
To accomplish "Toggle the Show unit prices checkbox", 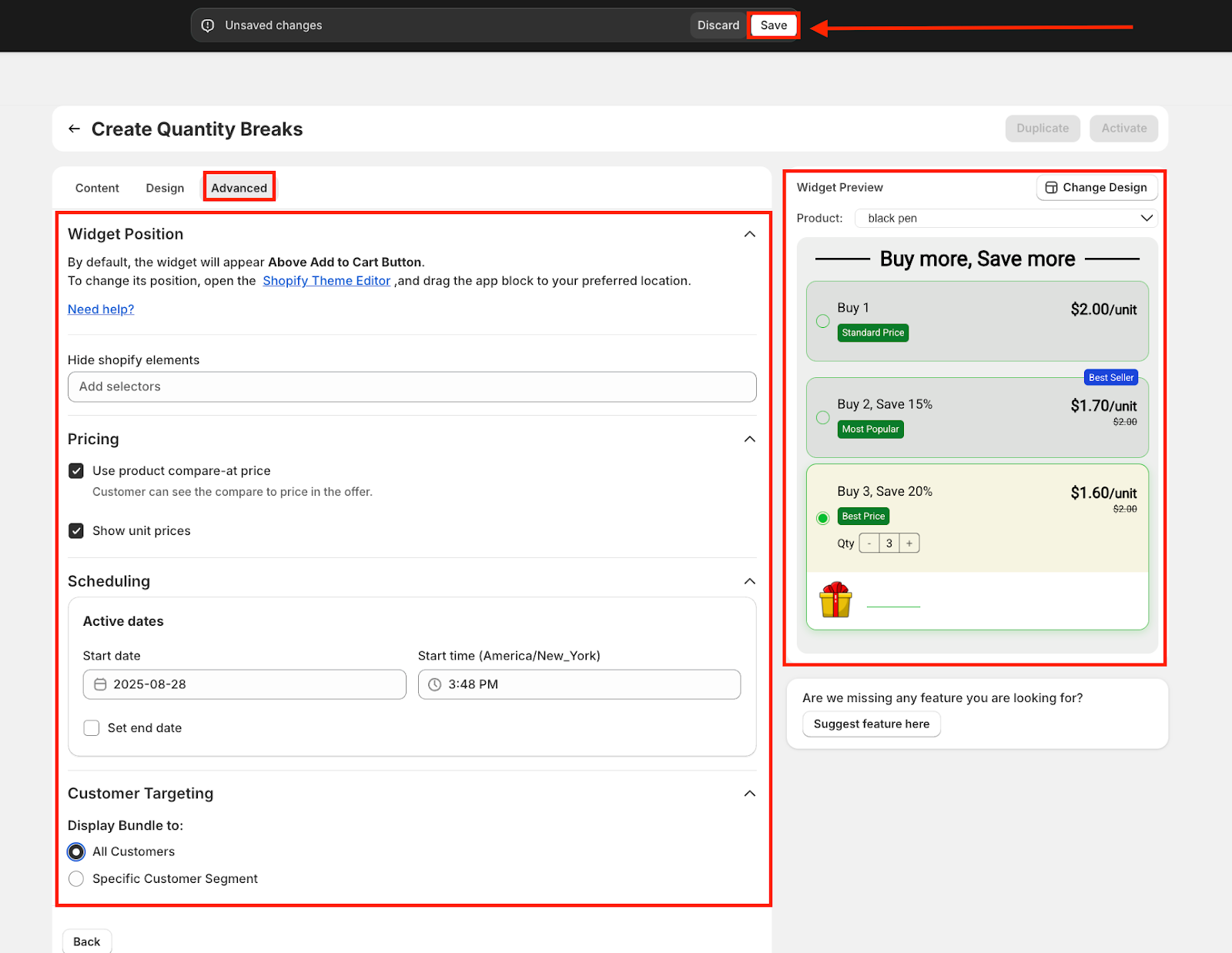I will [x=76, y=530].
